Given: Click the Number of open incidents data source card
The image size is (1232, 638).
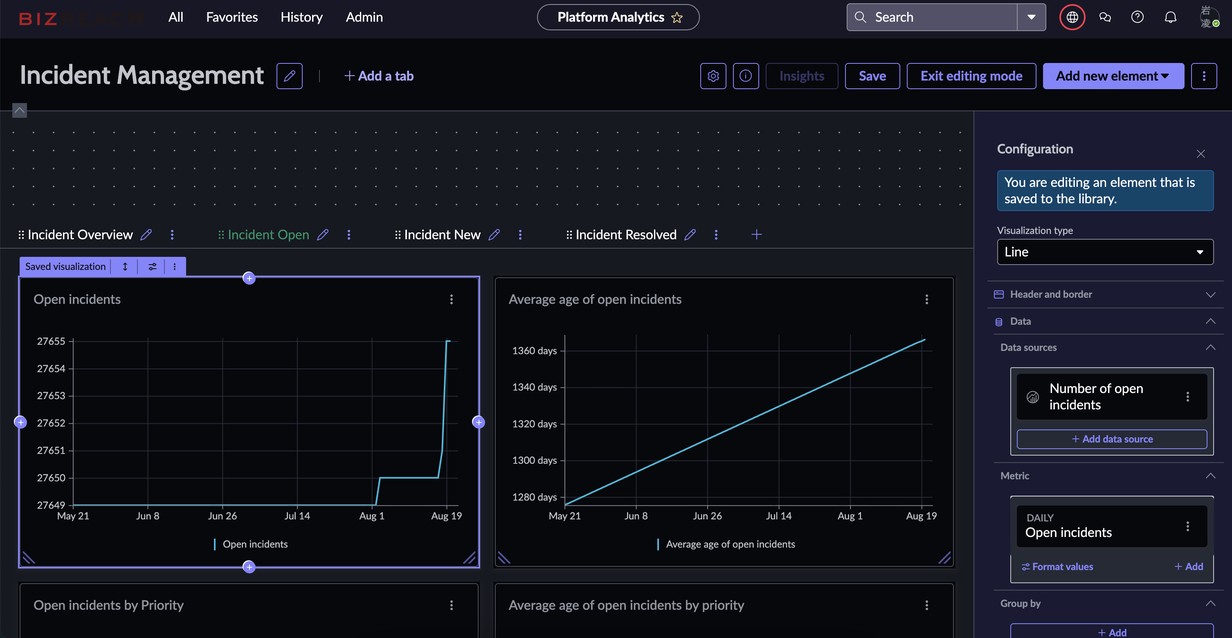Looking at the screenshot, I should [1112, 397].
